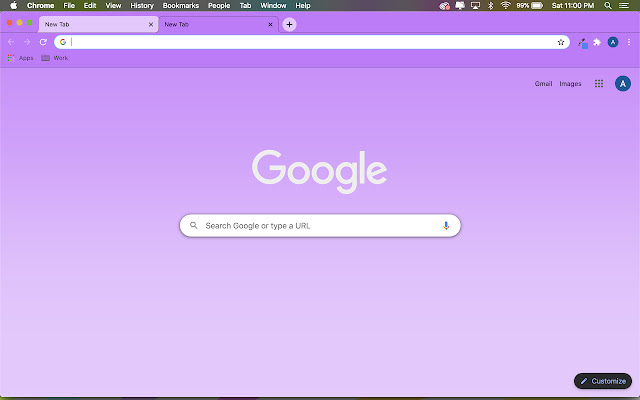Reload the page with the refresh icon
This screenshot has width=640, height=400.
coord(43,42)
